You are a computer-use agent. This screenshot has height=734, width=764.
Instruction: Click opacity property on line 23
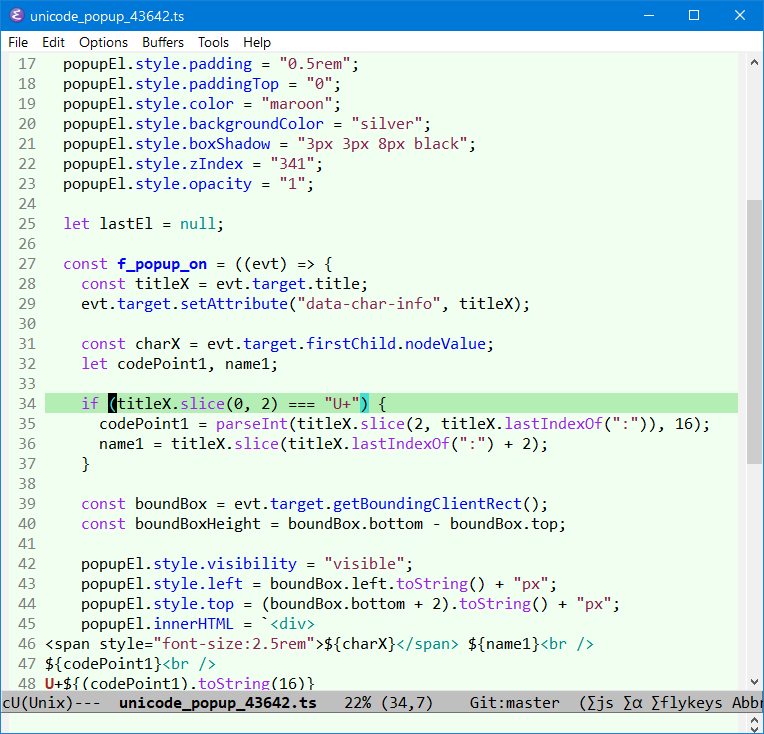click(220, 184)
